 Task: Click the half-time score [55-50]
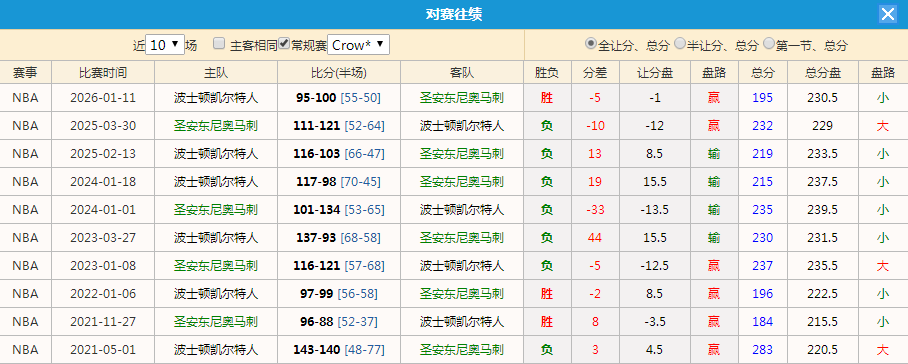click(x=360, y=98)
